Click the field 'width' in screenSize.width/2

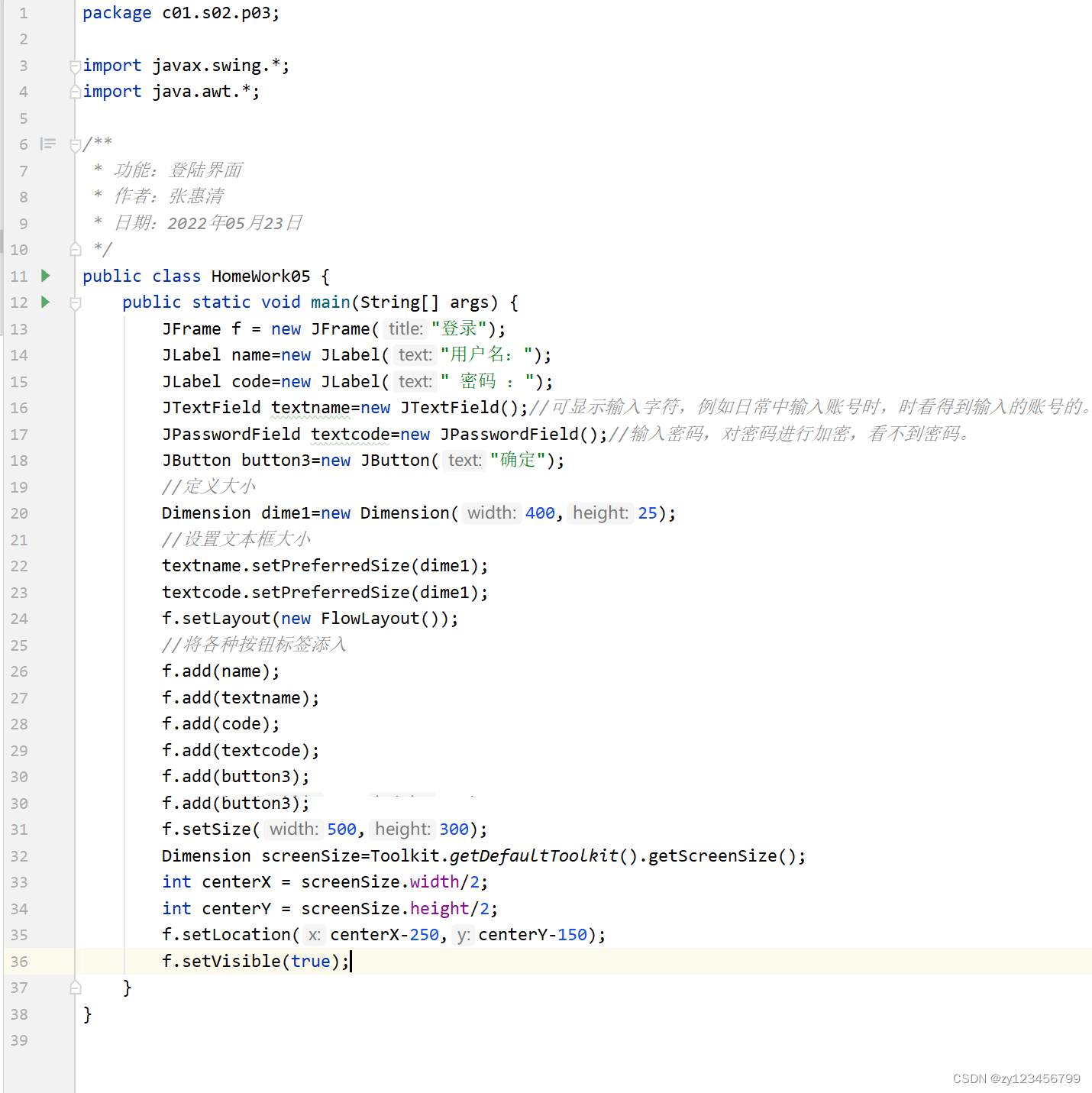435,882
